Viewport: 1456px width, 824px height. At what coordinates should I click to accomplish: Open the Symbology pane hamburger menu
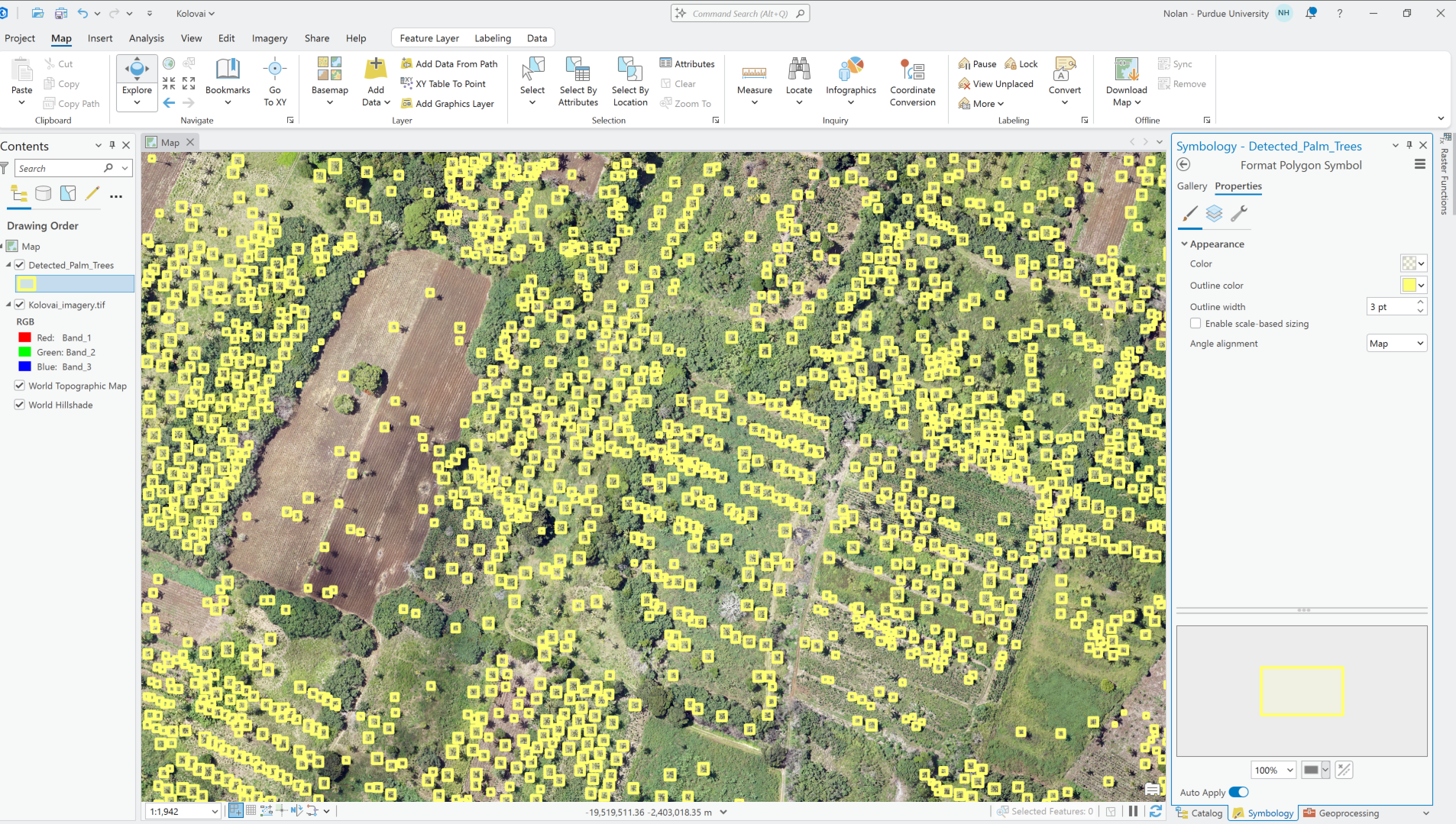(1420, 165)
